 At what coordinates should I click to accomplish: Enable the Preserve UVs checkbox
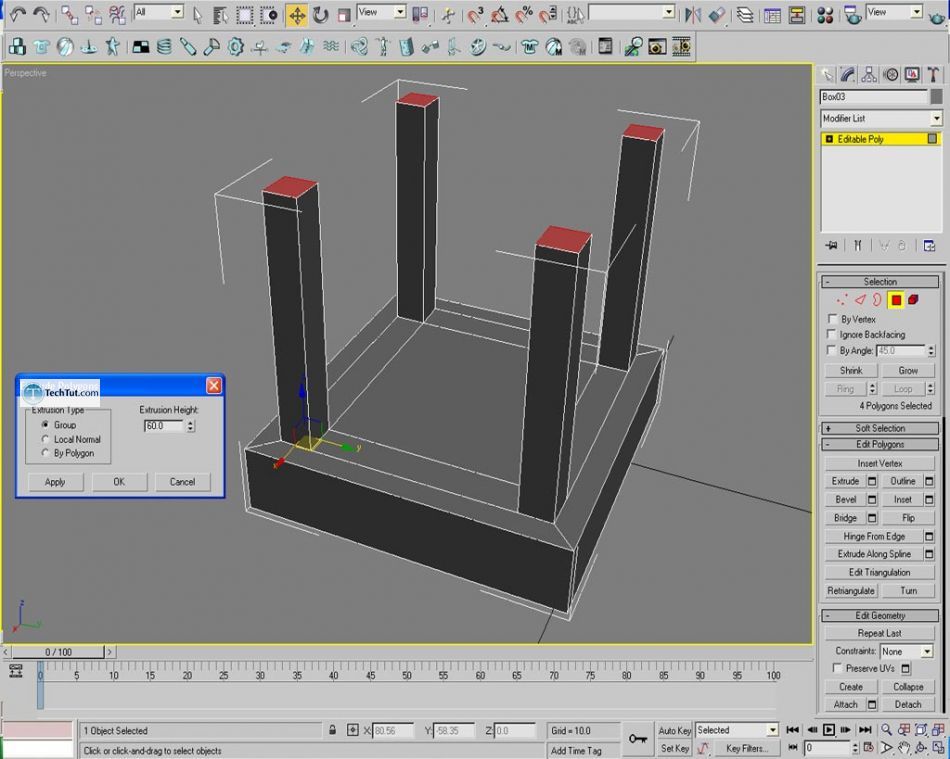[838, 668]
